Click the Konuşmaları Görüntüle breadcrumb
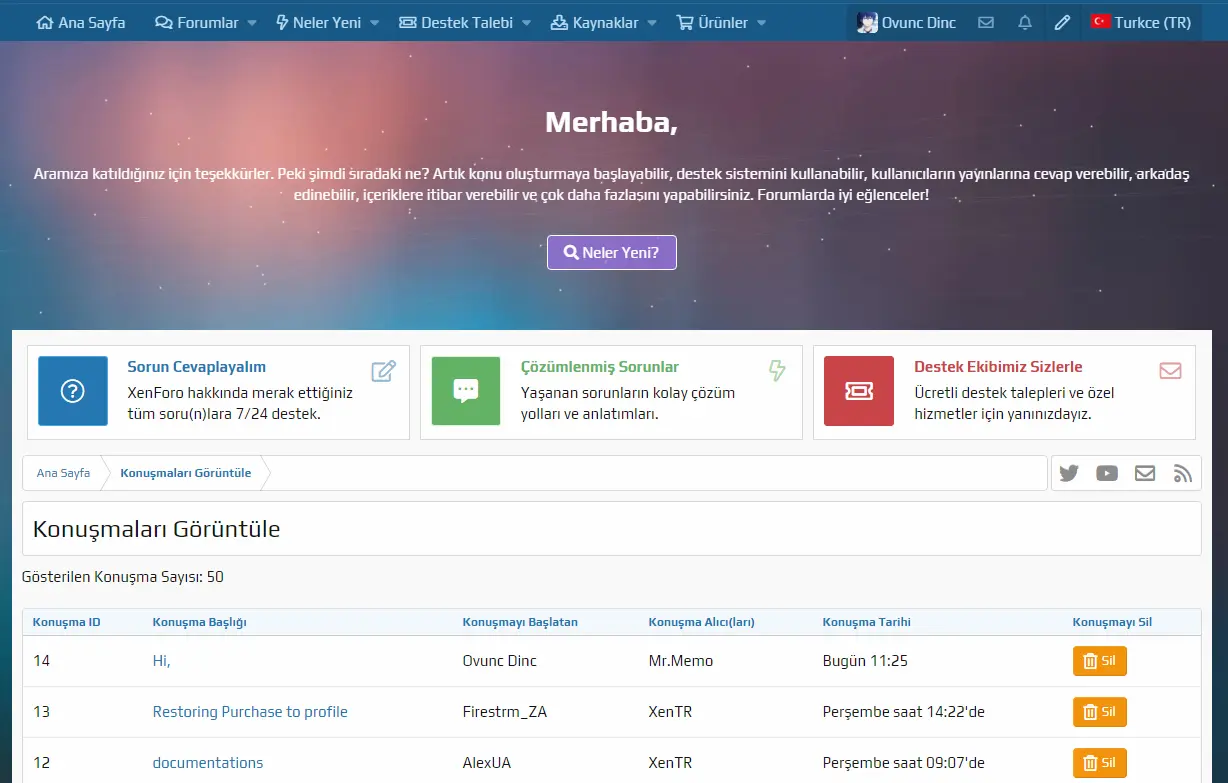The height and width of the screenshot is (783, 1228). (186, 473)
